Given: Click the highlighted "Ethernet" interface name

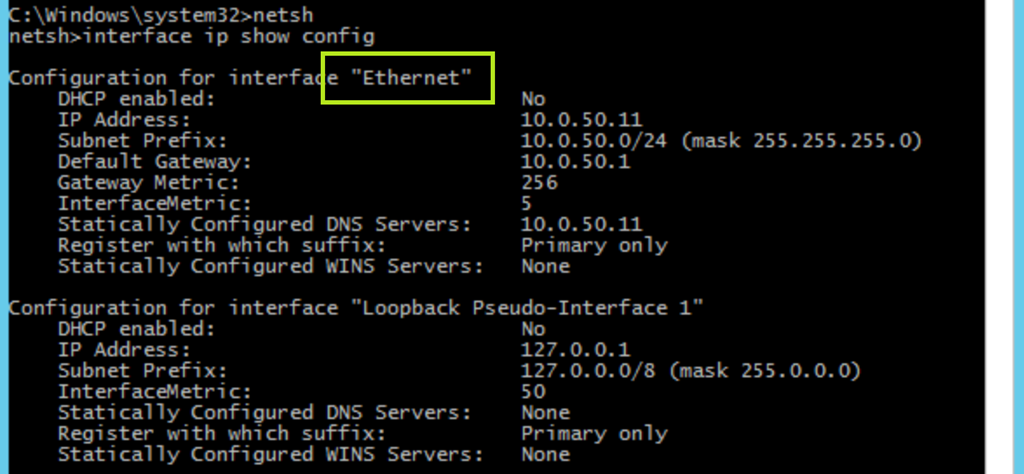Looking at the screenshot, I should pos(411,78).
